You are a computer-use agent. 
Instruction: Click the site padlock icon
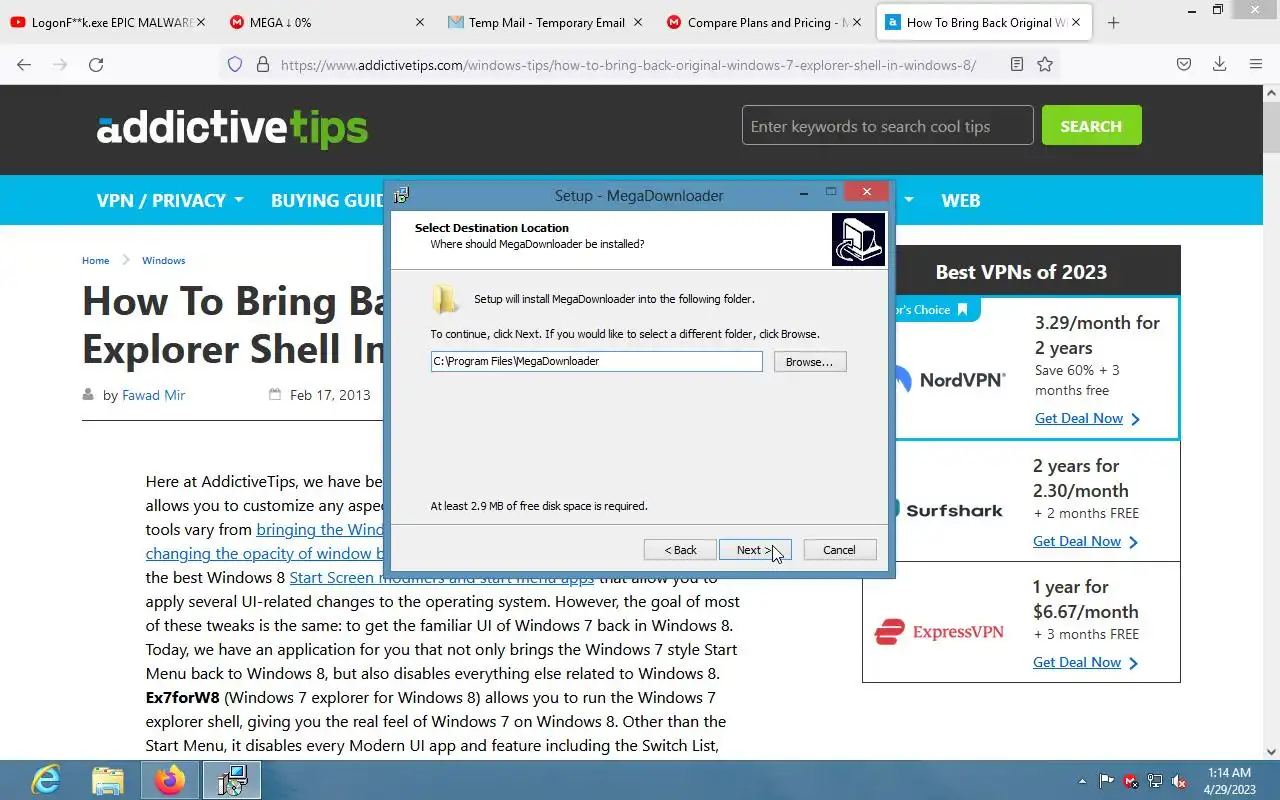point(263,64)
